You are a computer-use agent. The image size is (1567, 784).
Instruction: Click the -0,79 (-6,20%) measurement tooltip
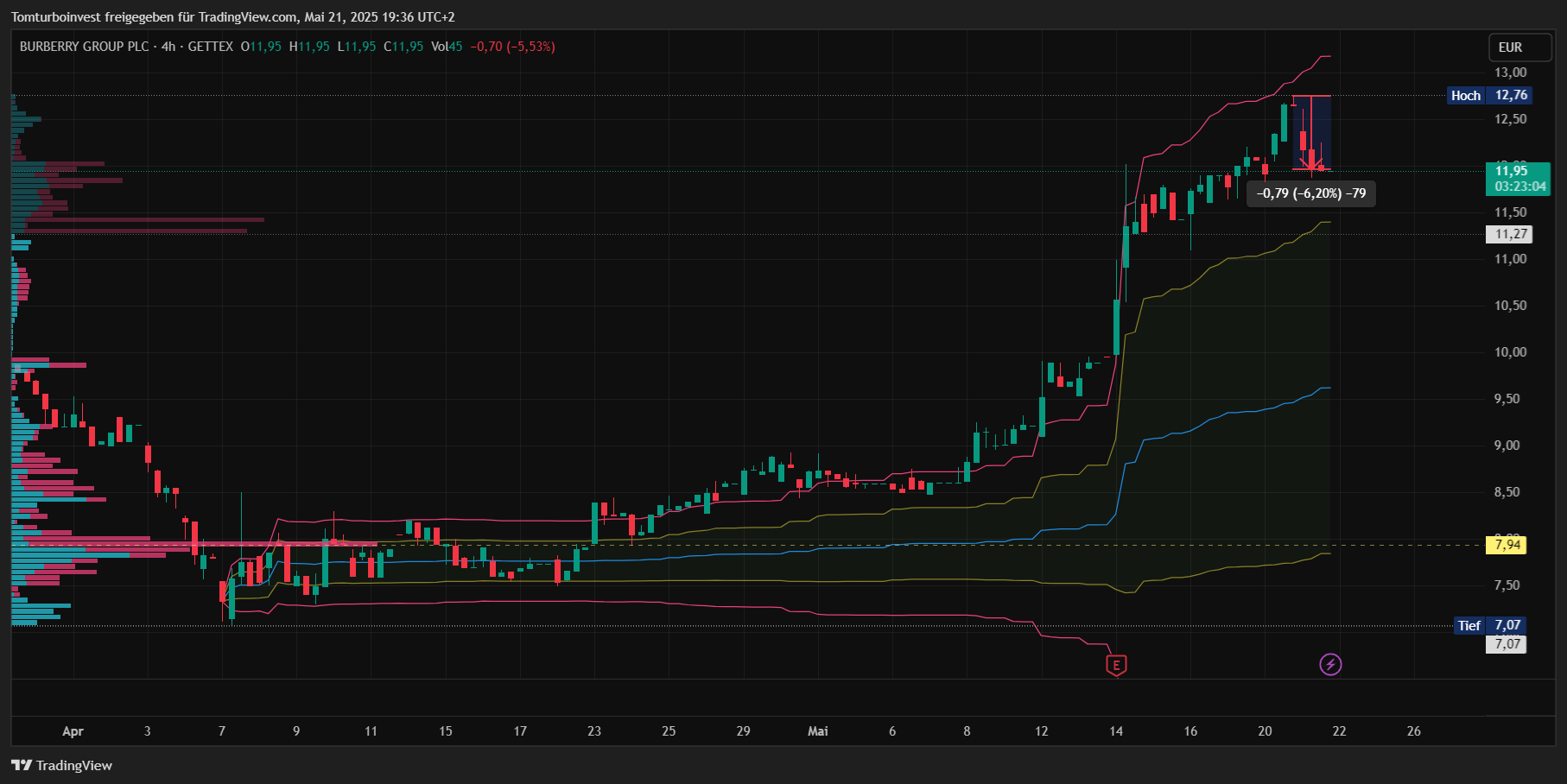pyautogui.click(x=1311, y=193)
